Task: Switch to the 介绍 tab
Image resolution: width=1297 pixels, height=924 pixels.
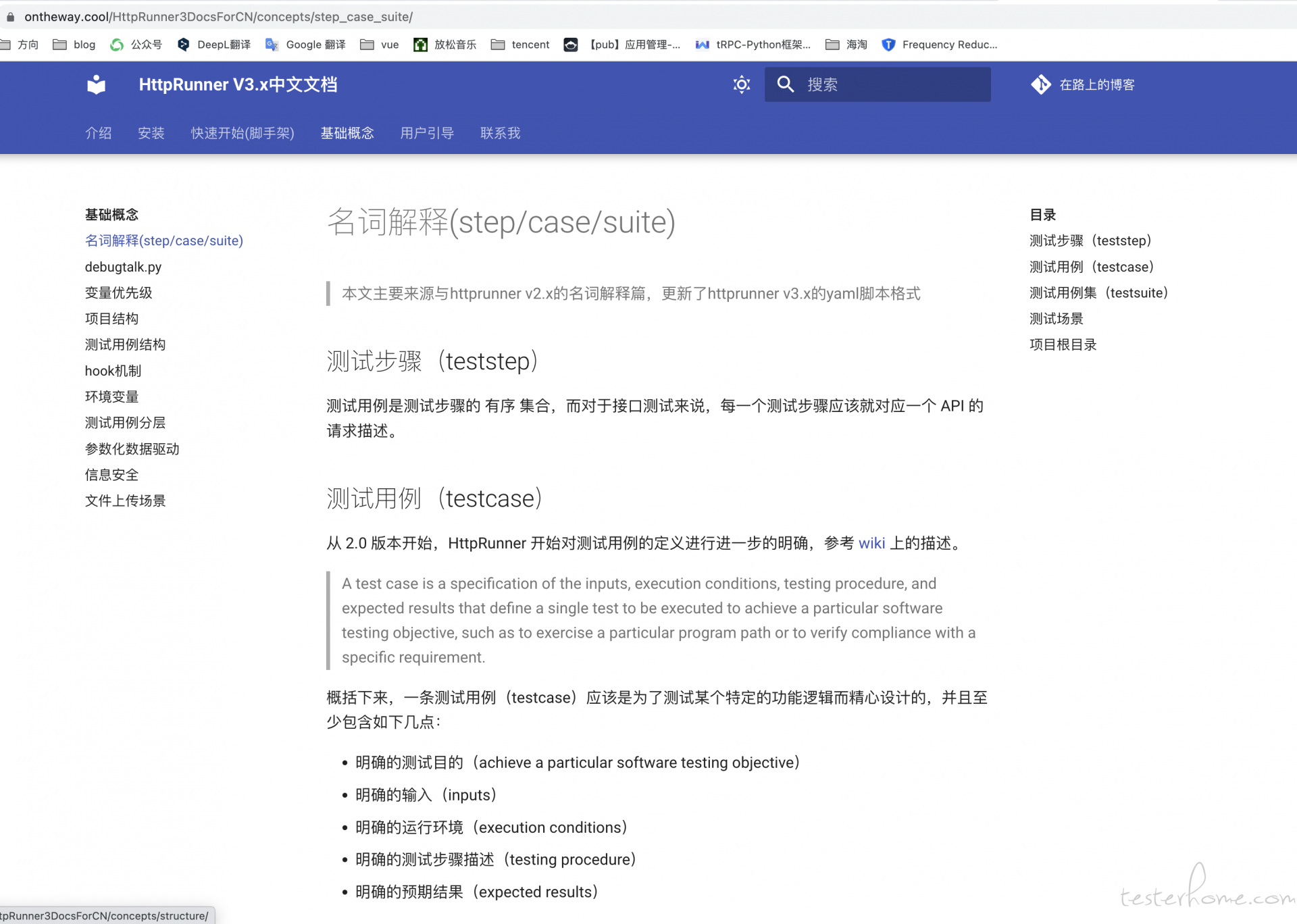Action: pyautogui.click(x=99, y=133)
